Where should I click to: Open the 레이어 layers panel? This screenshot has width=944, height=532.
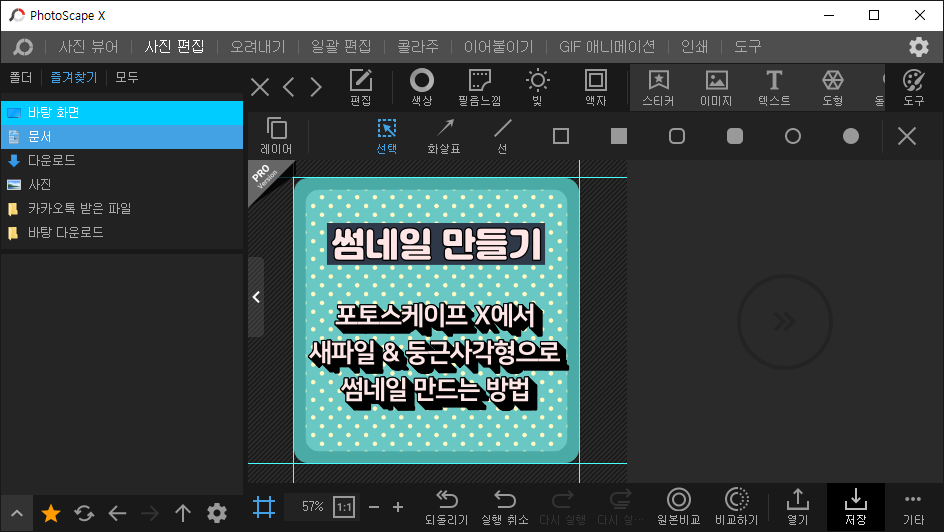coord(276,136)
